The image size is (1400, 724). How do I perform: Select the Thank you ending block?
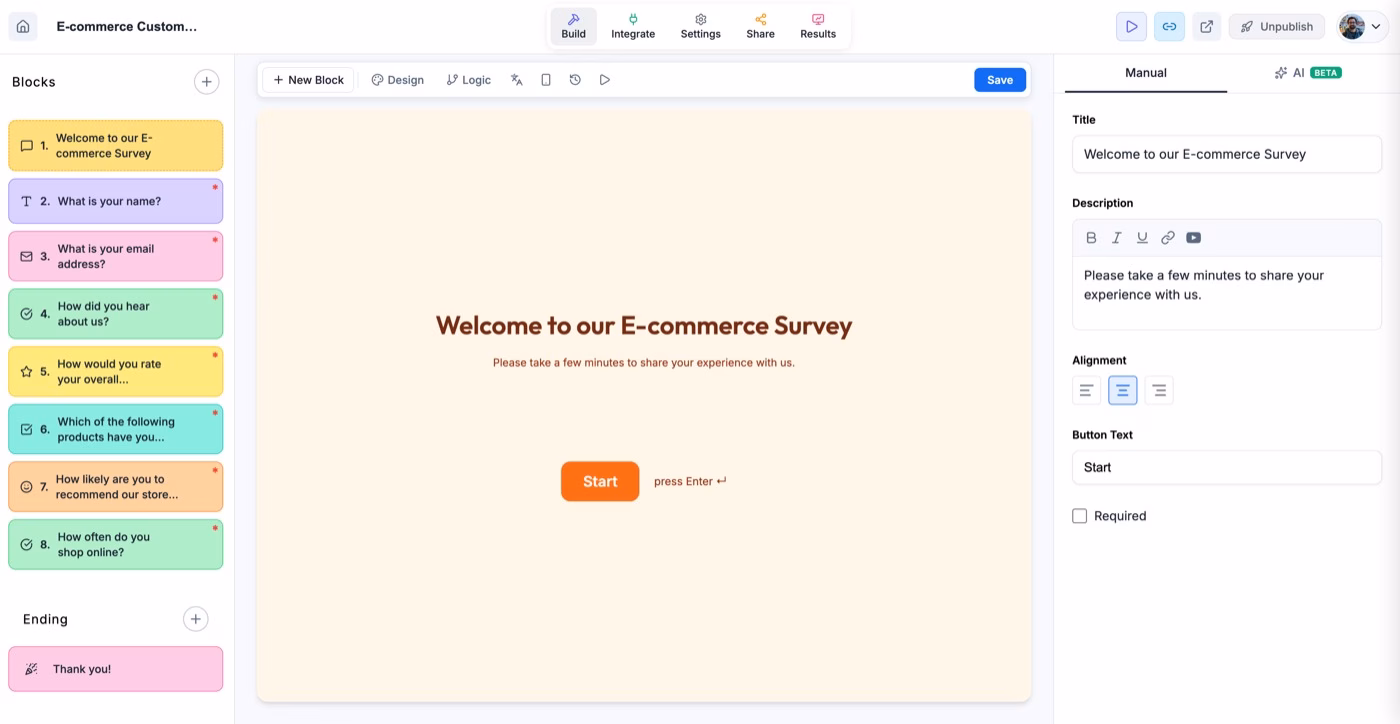click(116, 669)
